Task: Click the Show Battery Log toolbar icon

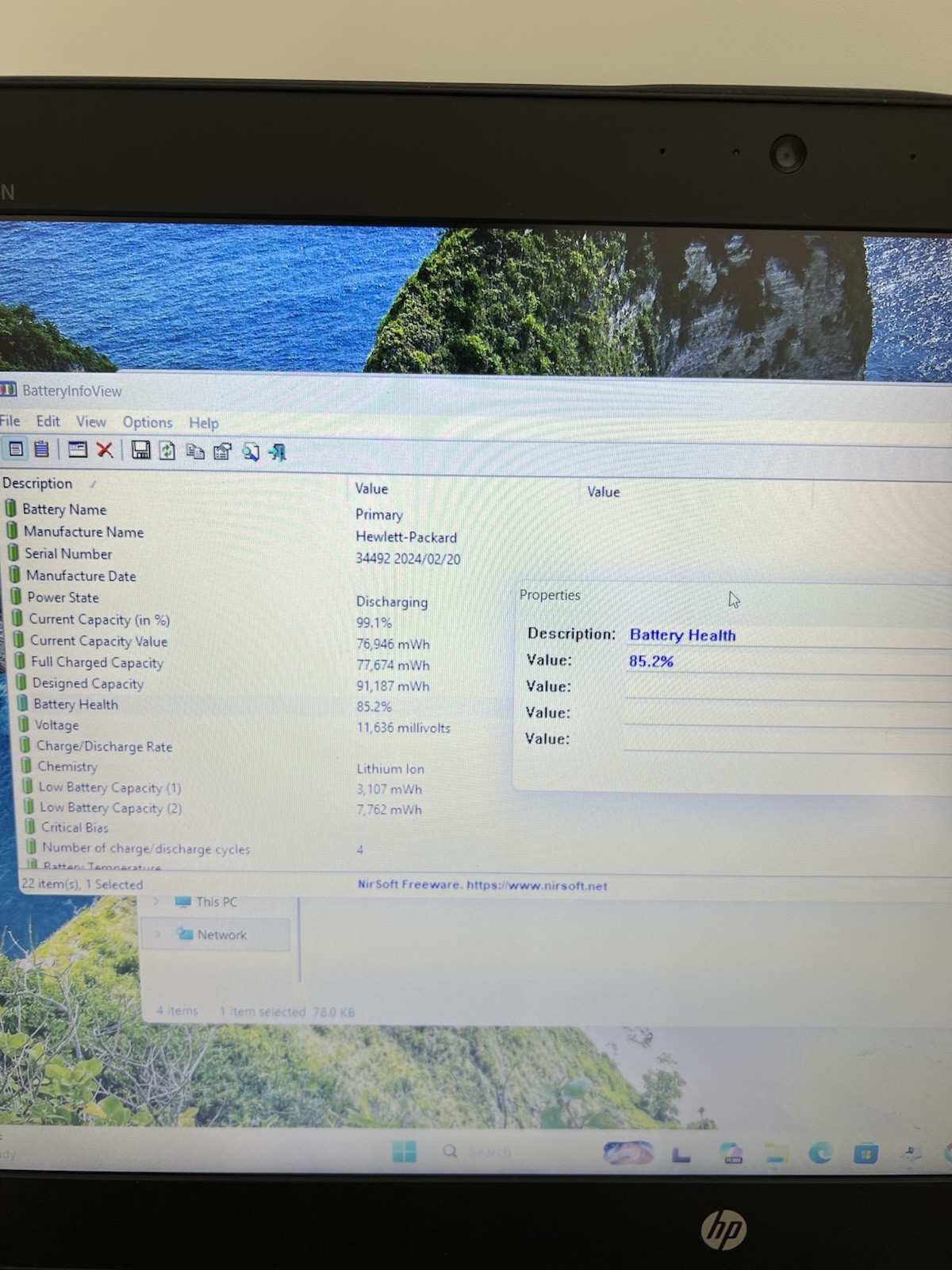Action: click(42, 449)
